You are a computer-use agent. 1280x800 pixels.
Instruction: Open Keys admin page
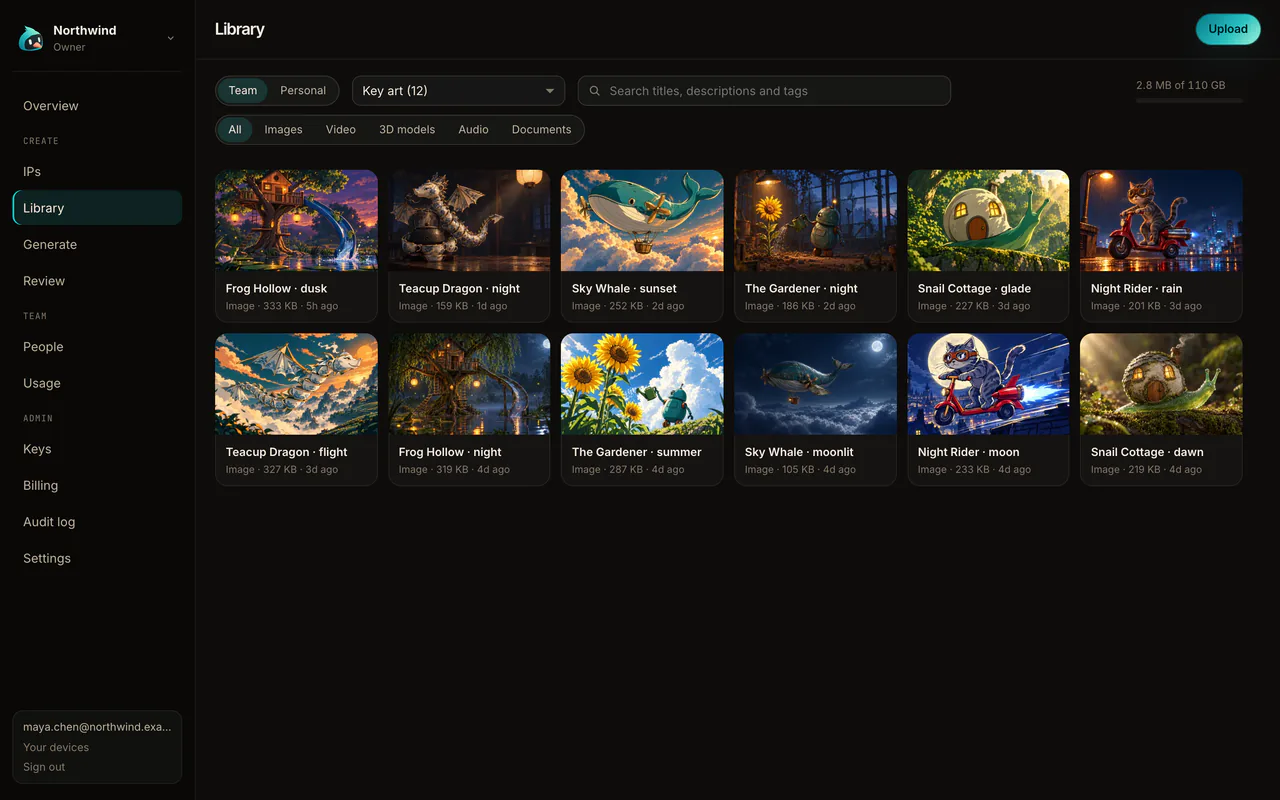click(x=97, y=449)
